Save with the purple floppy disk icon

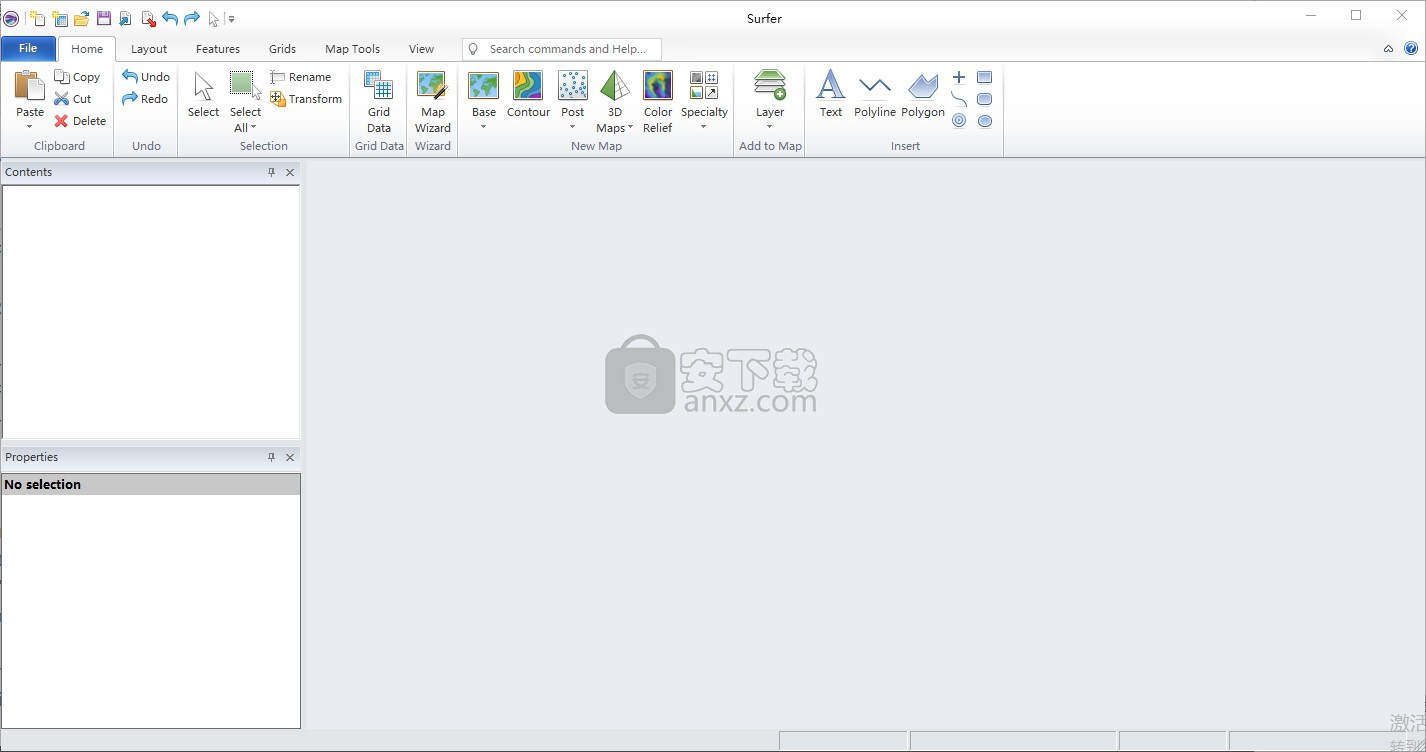tap(104, 18)
